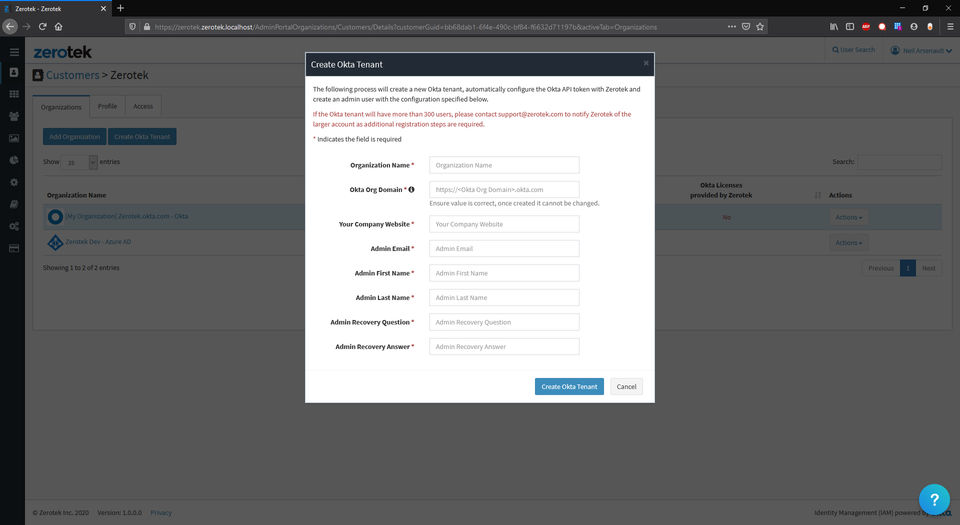Go to browser home page
The width and height of the screenshot is (960, 525).
[x=58, y=26]
